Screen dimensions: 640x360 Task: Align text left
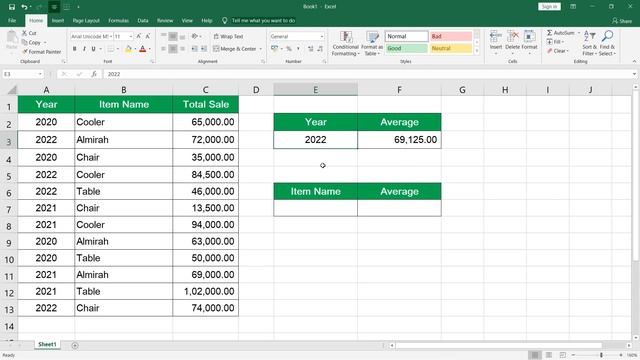point(163,49)
